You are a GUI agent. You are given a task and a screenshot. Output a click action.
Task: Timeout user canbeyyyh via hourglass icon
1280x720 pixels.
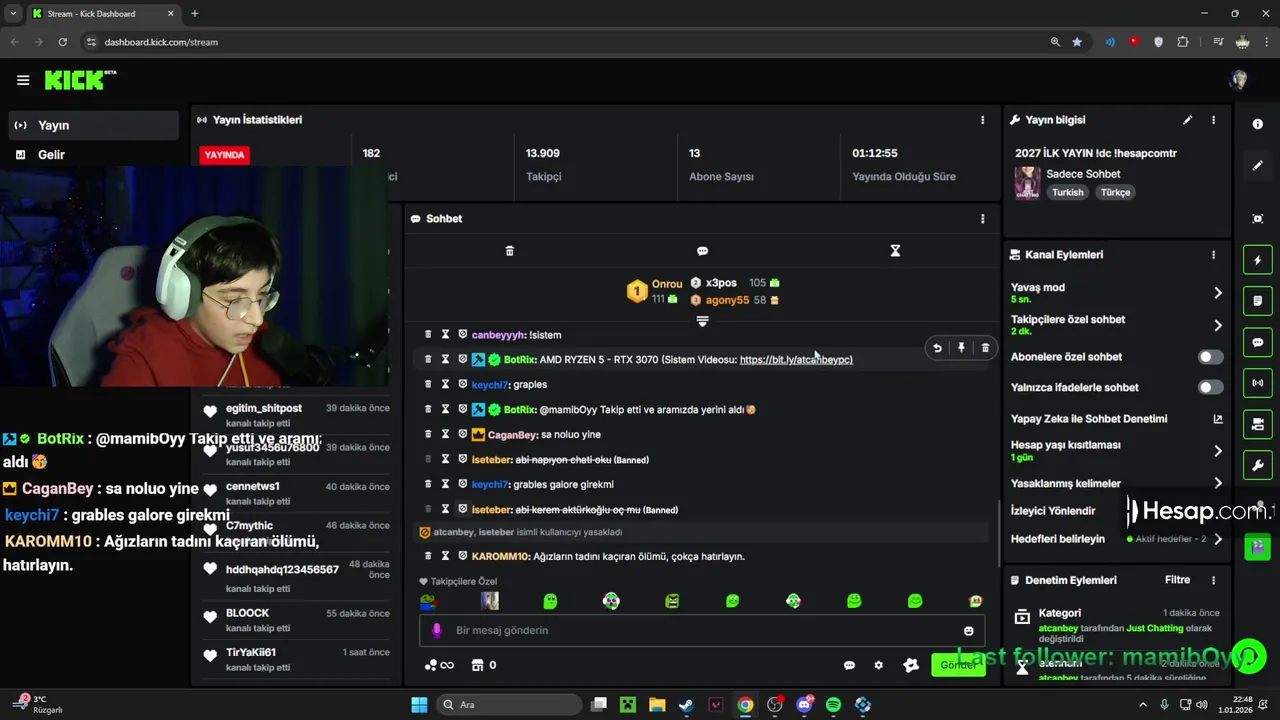[x=445, y=334]
